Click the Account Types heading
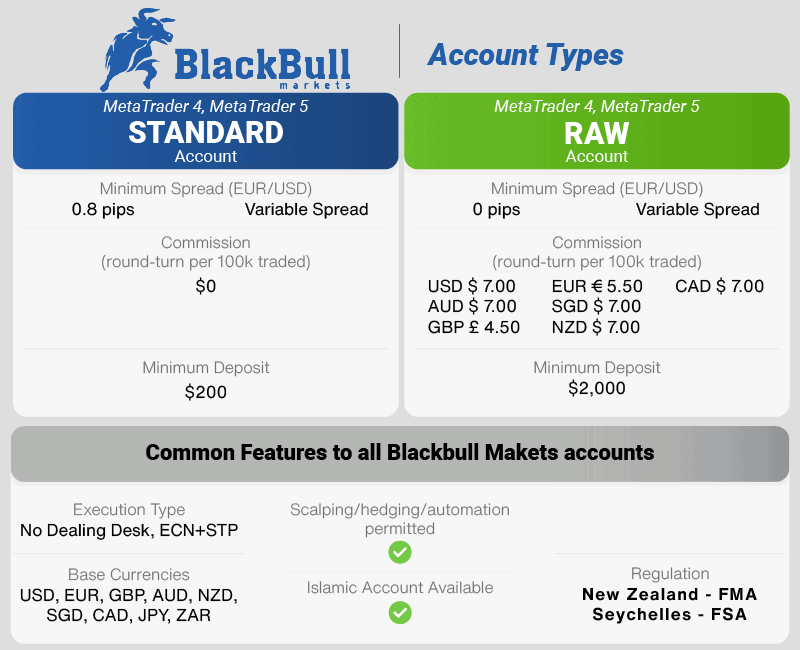This screenshot has width=800, height=650. [526, 56]
